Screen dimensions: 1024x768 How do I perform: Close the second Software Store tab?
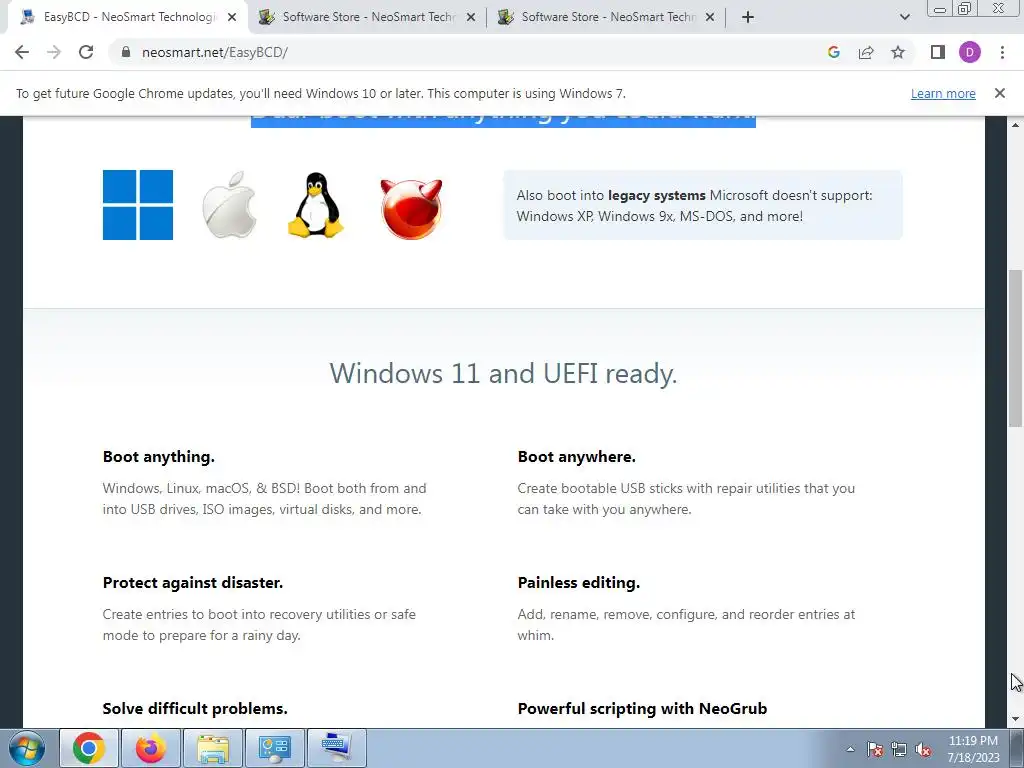coord(471,17)
